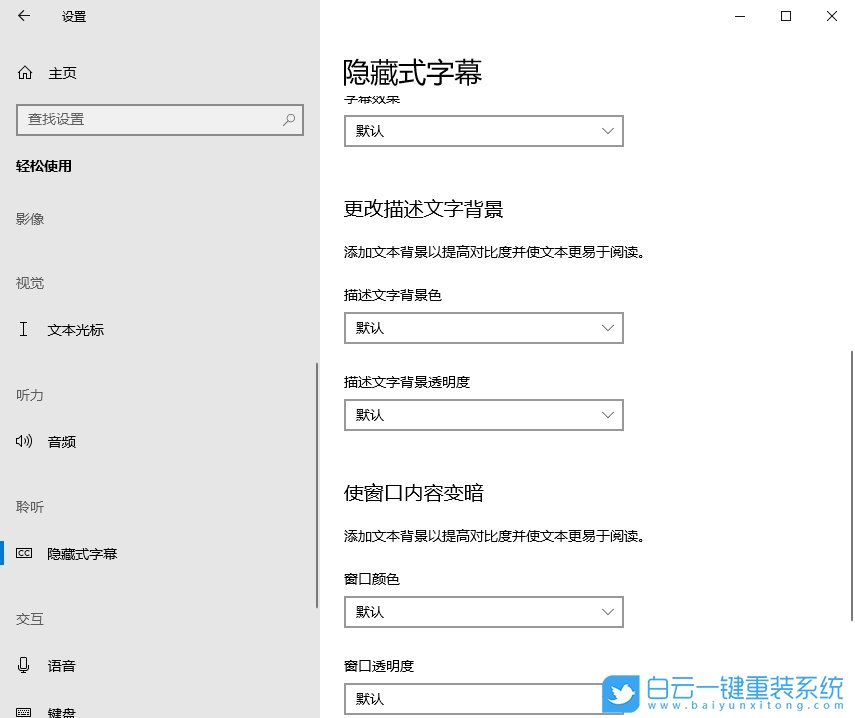Open the 窗口颜色 dropdown
Screen dimensions: 855x718
pos(483,612)
